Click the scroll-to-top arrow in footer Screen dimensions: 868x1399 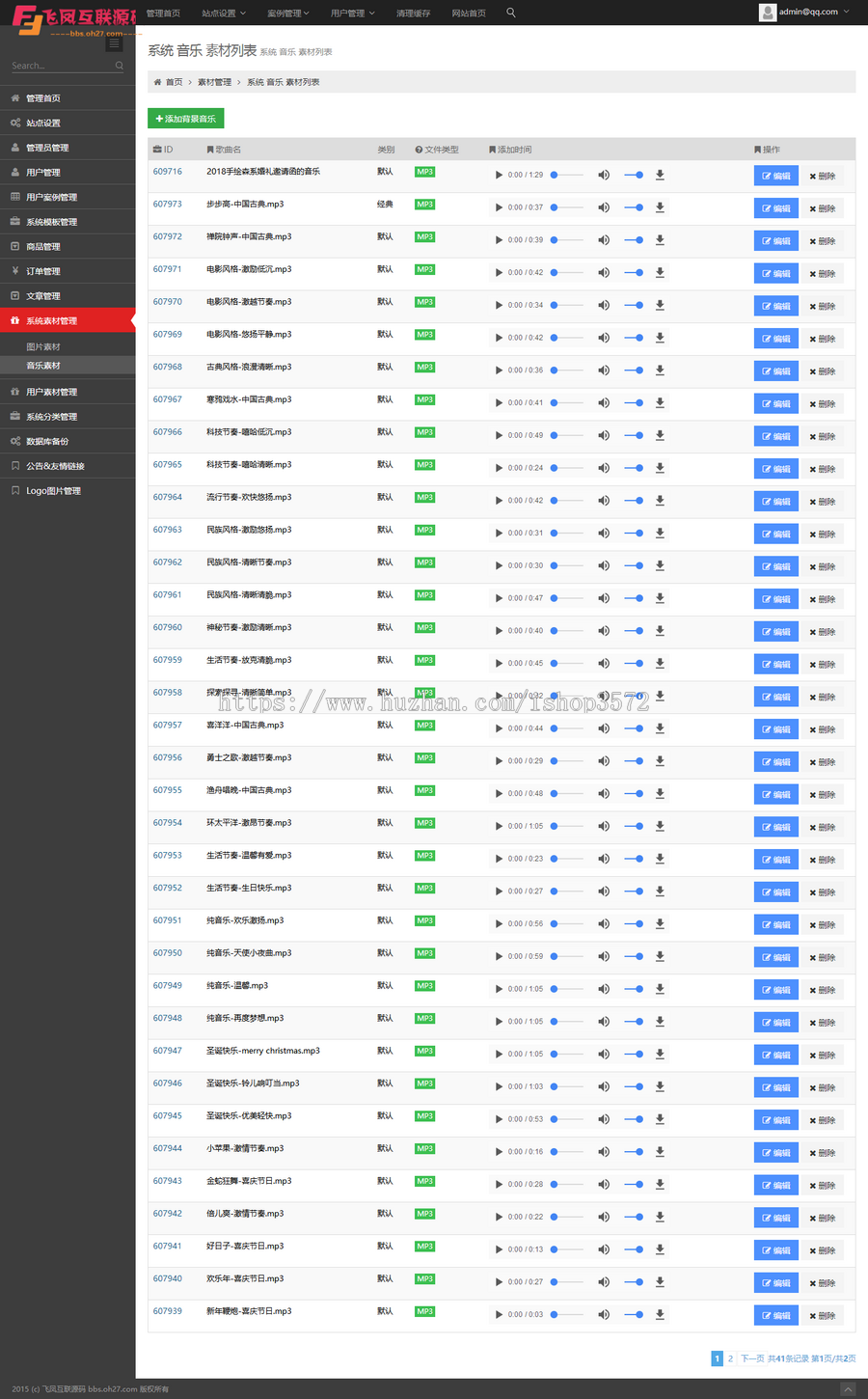coord(848,1389)
